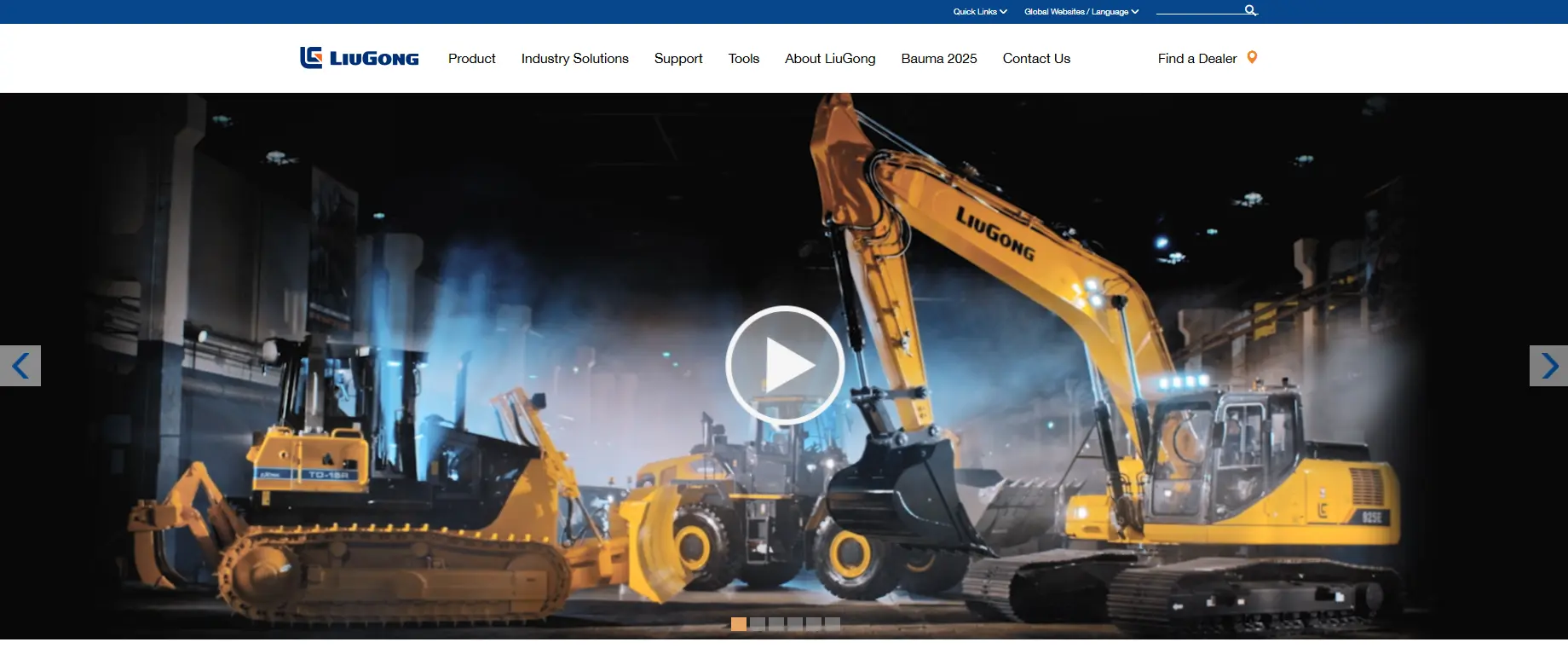Go to previous slide with left arrow
This screenshot has width=1568, height=648.
20,366
